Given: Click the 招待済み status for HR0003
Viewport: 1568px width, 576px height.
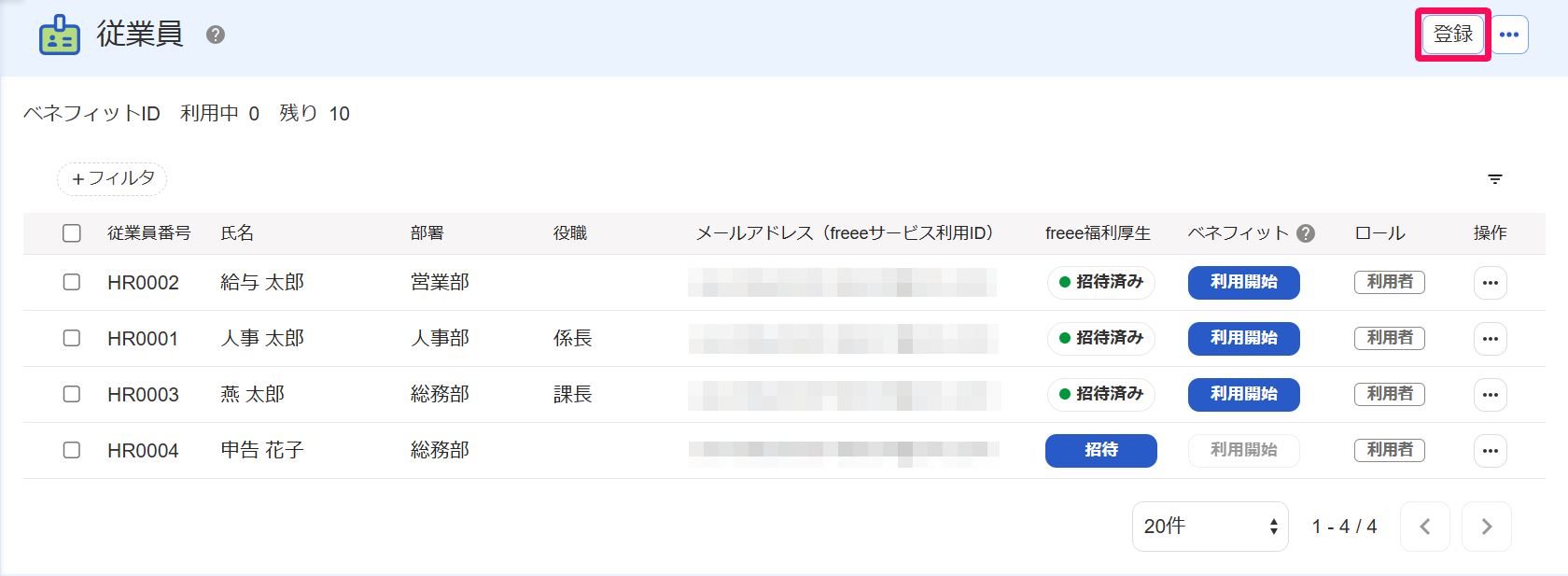Looking at the screenshot, I should tap(1101, 394).
